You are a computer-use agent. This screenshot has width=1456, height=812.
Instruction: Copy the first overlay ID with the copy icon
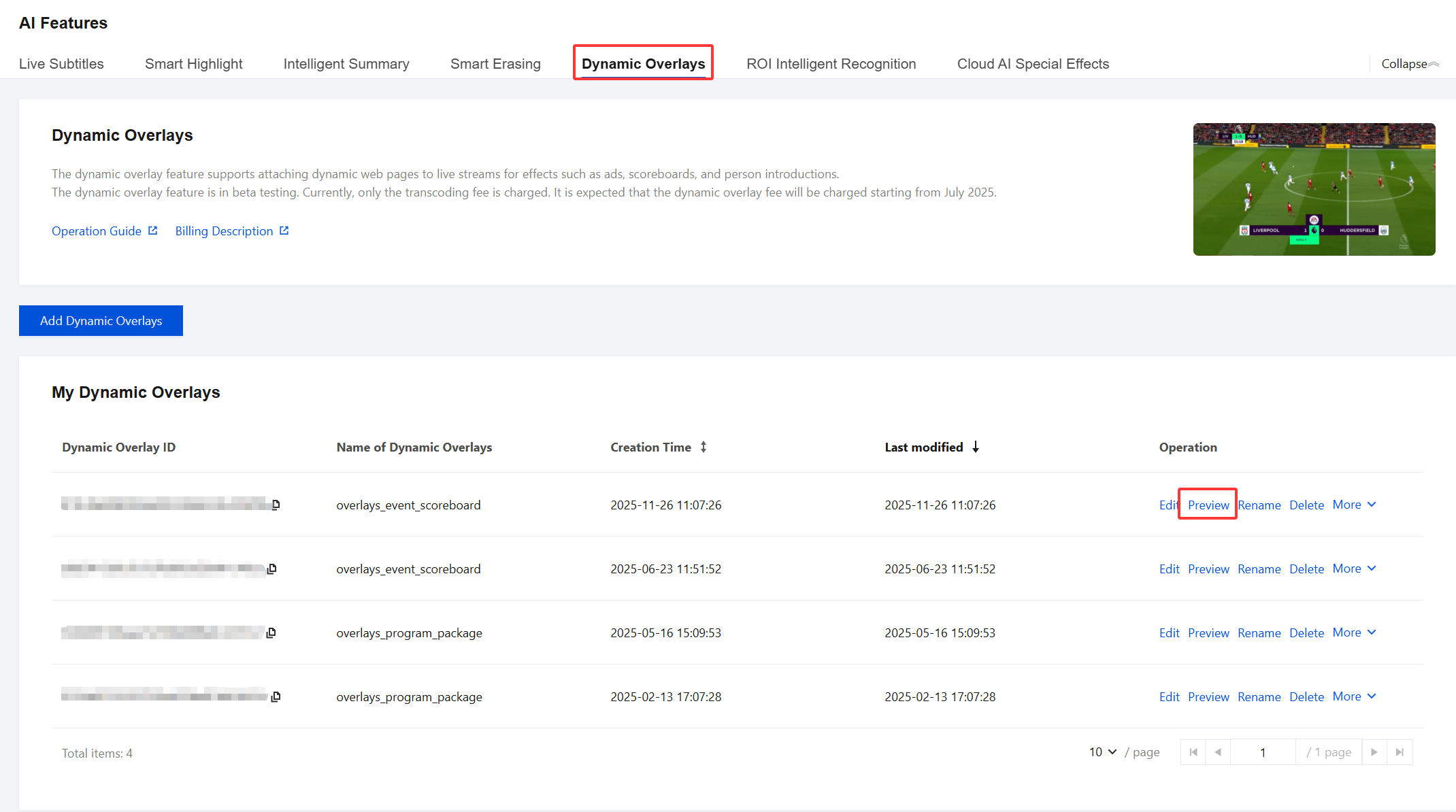point(276,505)
